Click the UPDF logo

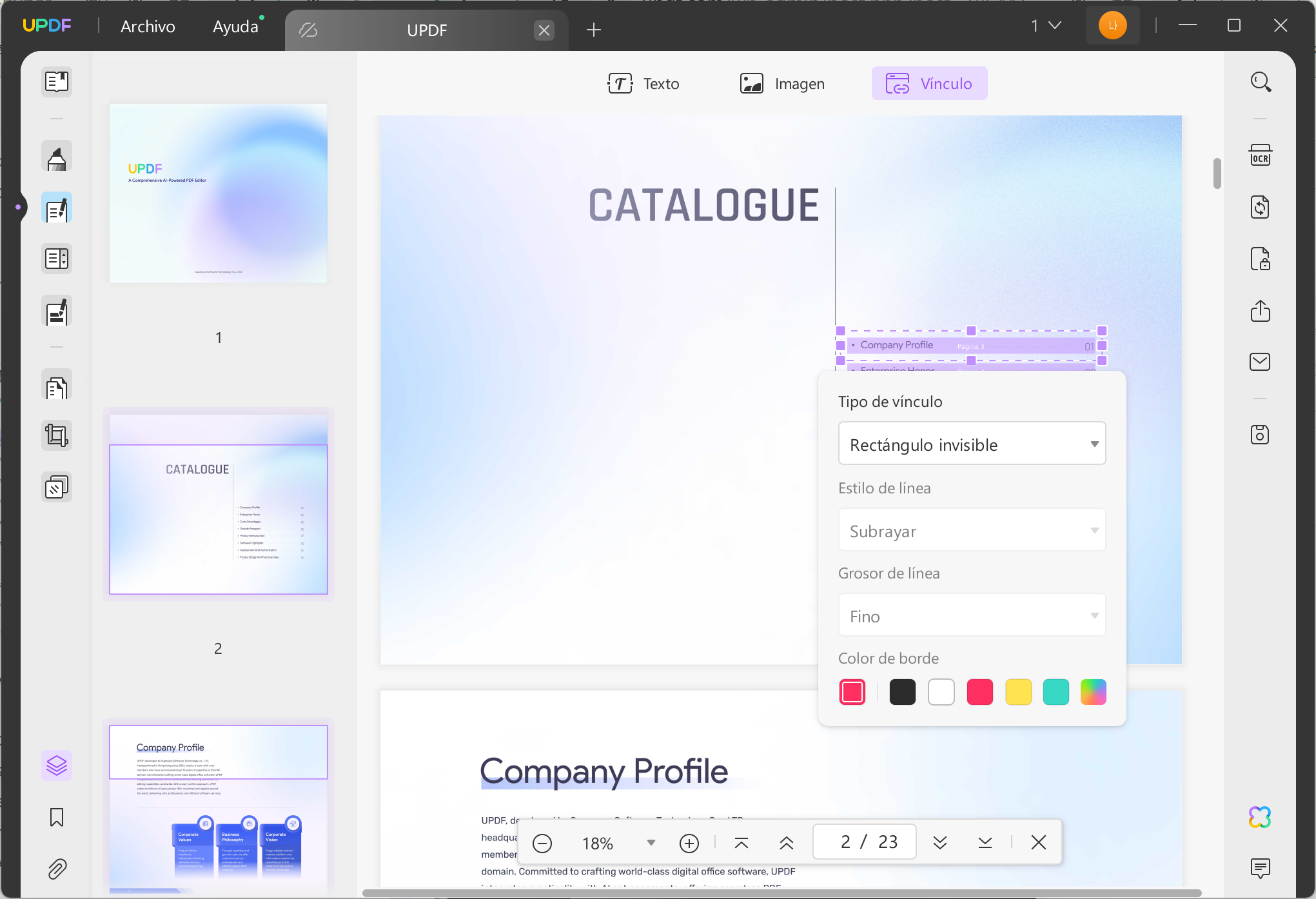pyautogui.click(x=47, y=26)
